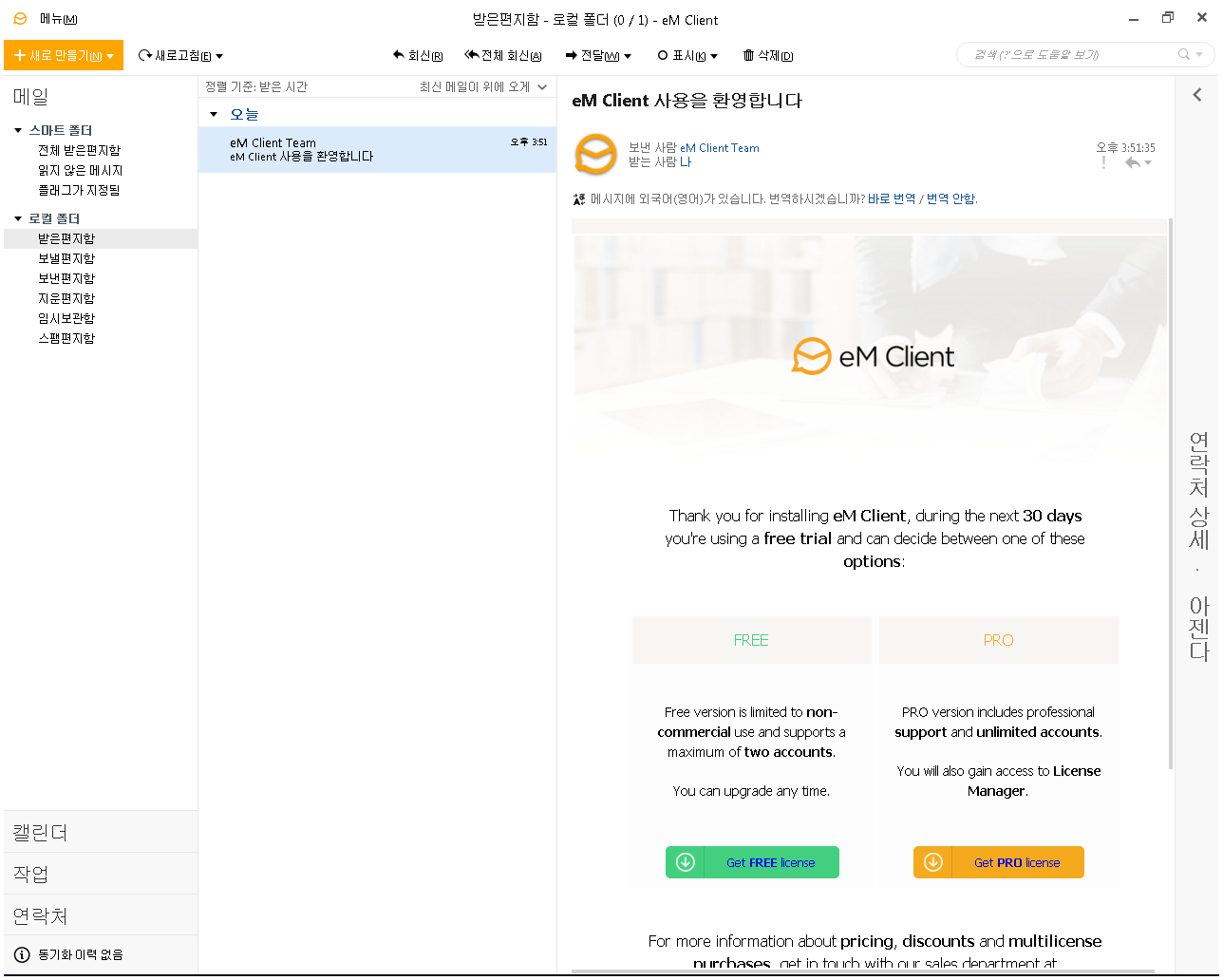Screen dimensions: 1223x980
Task: Open the search options dropdown arrow
Action: click(1199, 55)
